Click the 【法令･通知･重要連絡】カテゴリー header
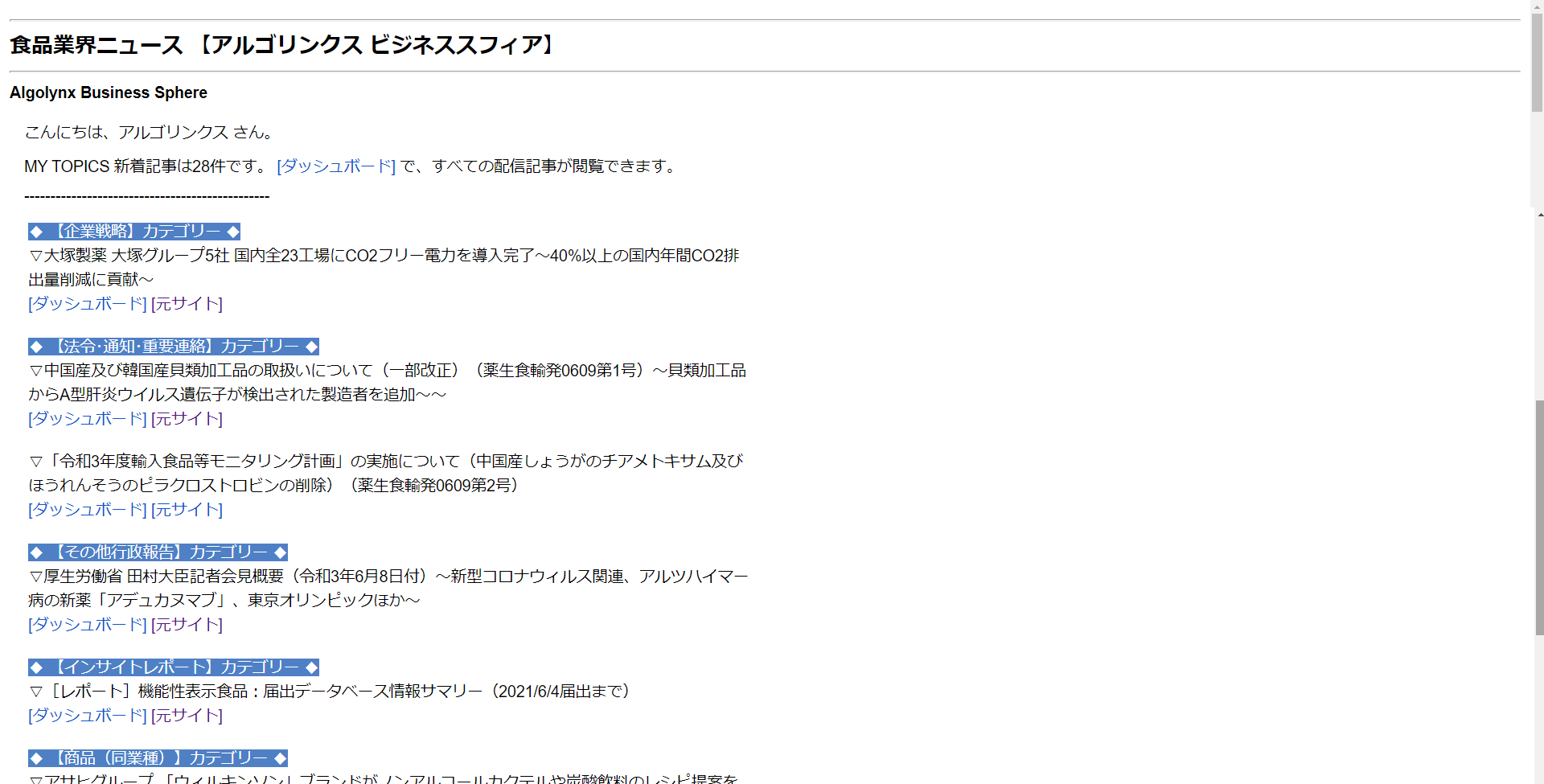Screen dimensions: 1544x784 pyautogui.click(x=174, y=347)
